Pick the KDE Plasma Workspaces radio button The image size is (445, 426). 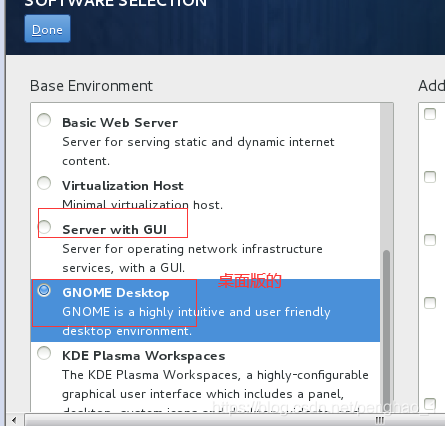pyautogui.click(x=44, y=353)
